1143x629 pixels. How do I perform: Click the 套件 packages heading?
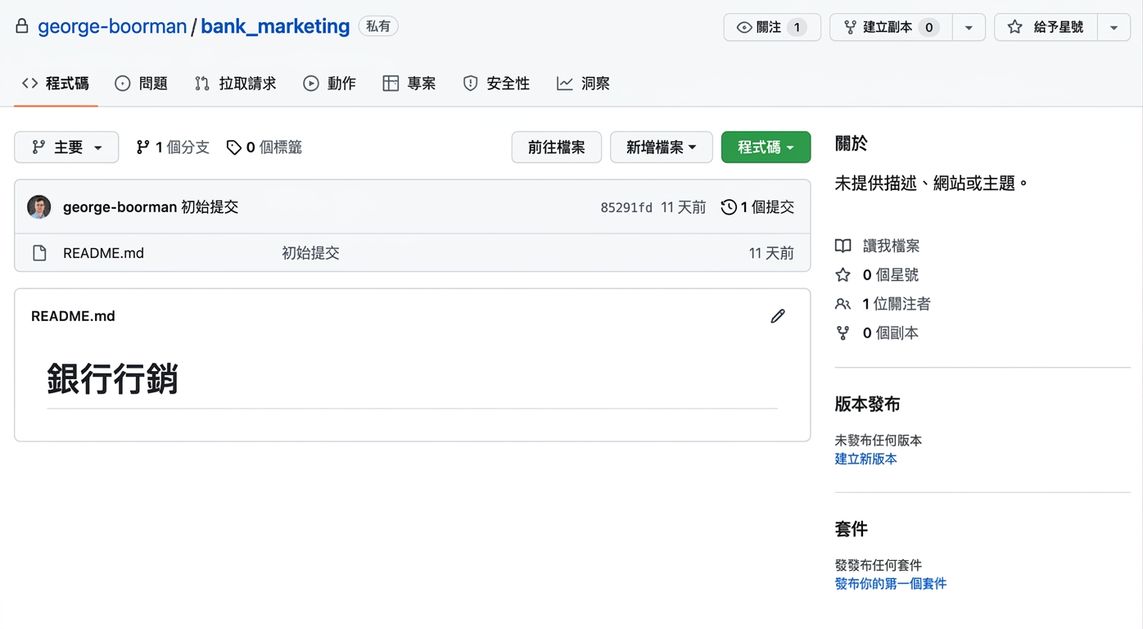[851, 528]
